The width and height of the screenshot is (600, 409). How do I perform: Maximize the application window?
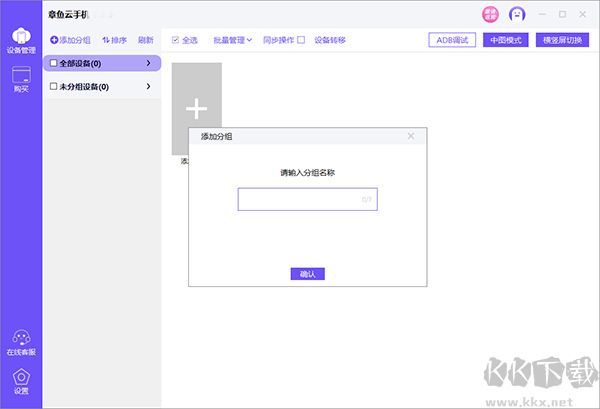pos(562,15)
